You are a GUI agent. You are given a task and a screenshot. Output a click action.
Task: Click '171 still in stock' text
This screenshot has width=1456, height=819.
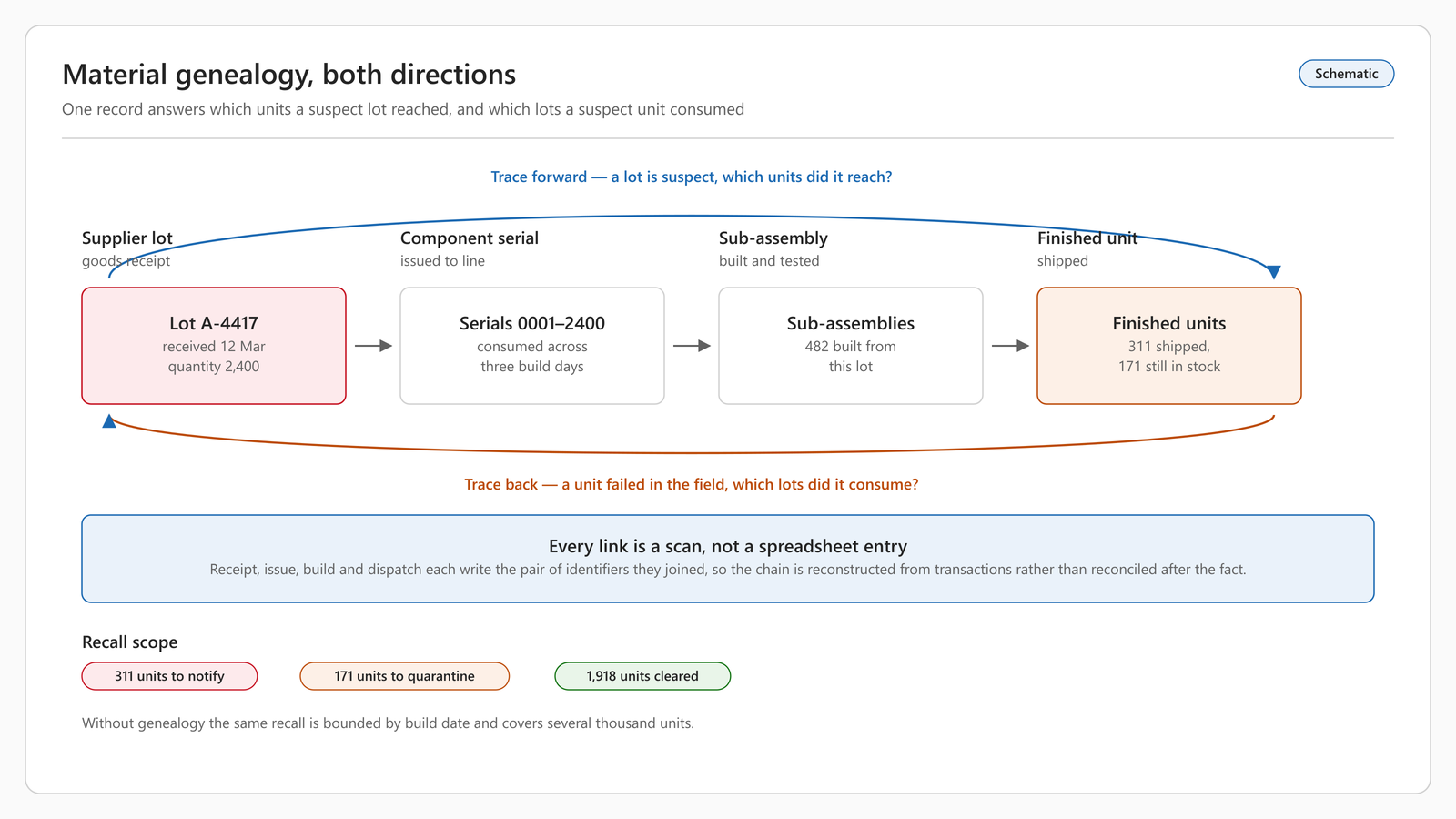pyautogui.click(x=1169, y=367)
